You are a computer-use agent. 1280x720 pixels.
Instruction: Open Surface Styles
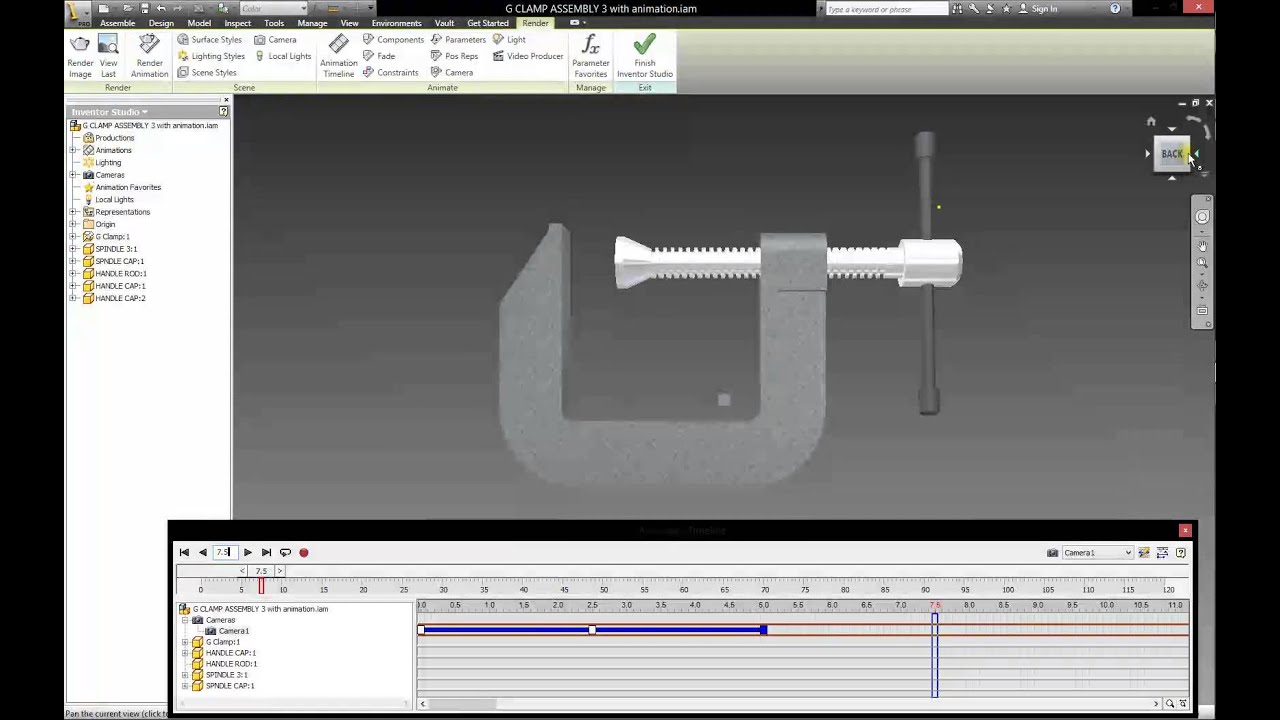click(209, 40)
